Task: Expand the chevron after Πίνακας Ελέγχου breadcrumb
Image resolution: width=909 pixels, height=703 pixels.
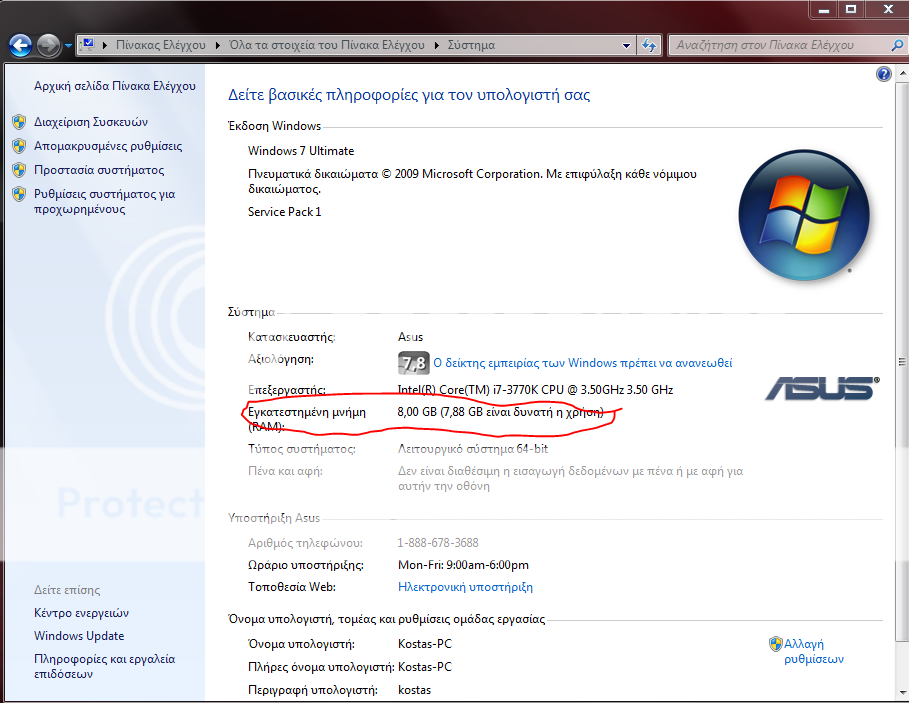Action: [x=215, y=45]
